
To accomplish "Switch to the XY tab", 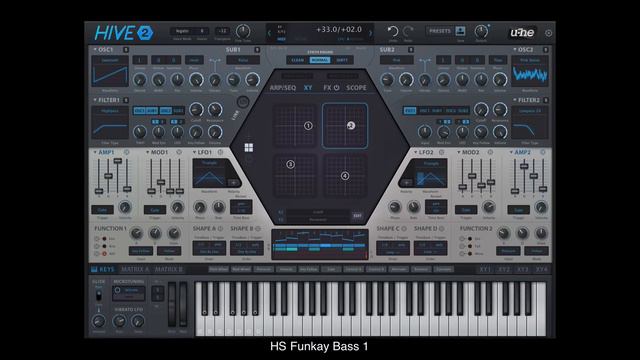I will coord(308,88).
